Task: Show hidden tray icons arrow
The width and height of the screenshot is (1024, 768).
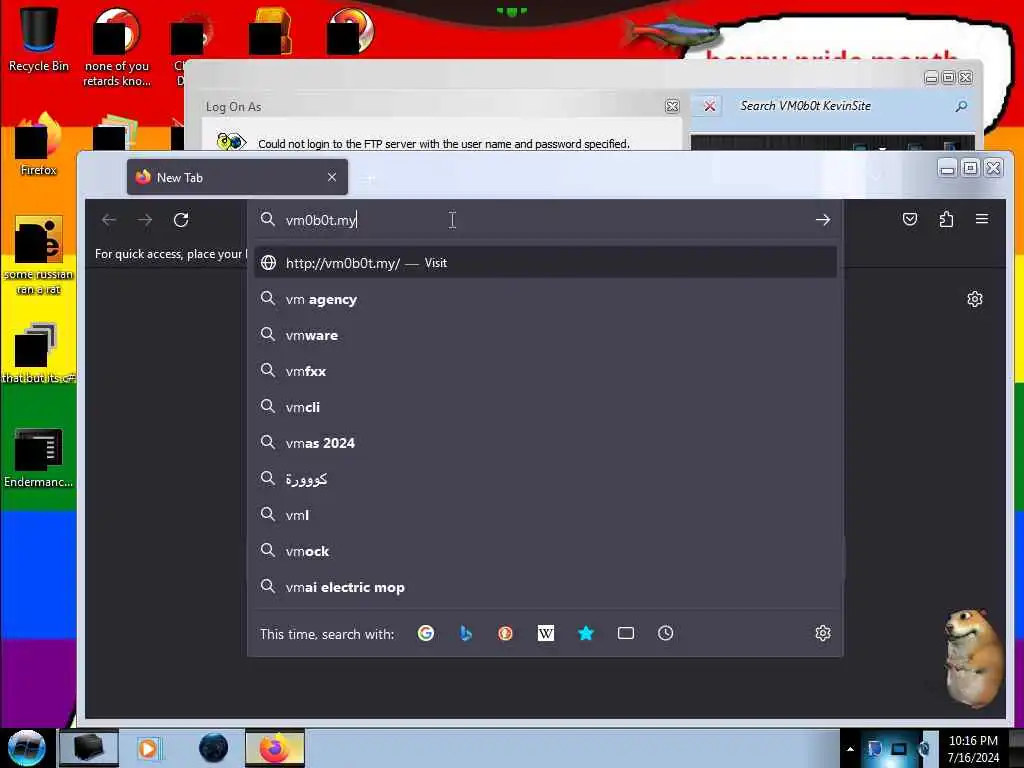Action: (850, 749)
